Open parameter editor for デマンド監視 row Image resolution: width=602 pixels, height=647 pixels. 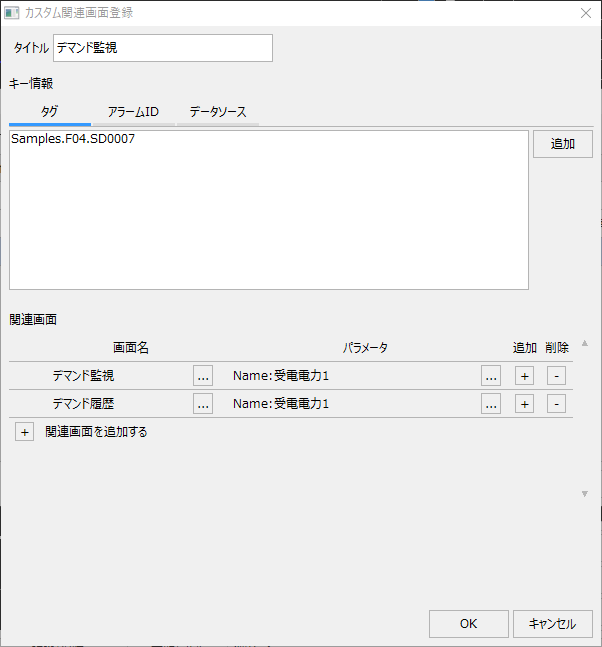click(490, 376)
